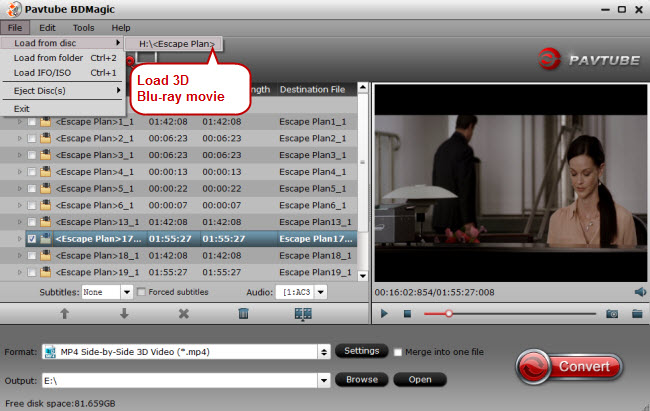Open the Tools menu
This screenshot has width=650, height=411.
pyautogui.click(x=83, y=28)
